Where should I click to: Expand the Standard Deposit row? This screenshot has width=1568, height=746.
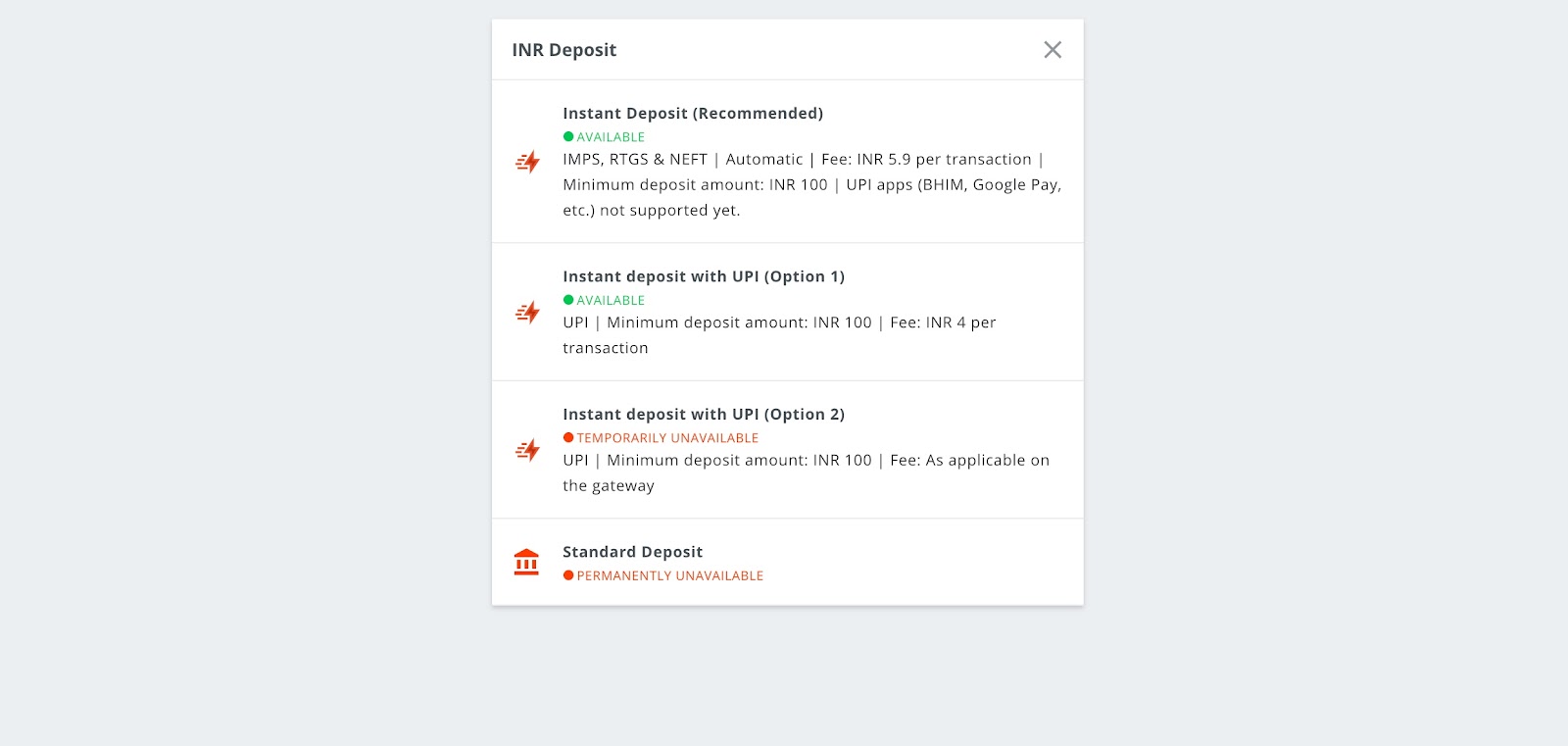point(787,562)
